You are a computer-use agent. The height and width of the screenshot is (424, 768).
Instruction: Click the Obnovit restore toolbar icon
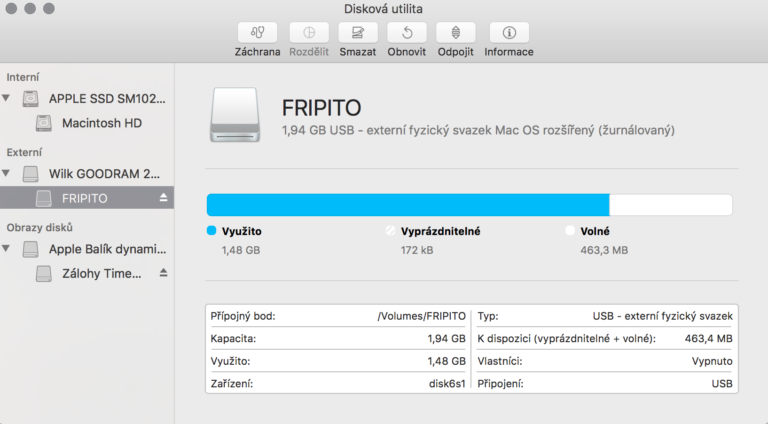click(407, 33)
